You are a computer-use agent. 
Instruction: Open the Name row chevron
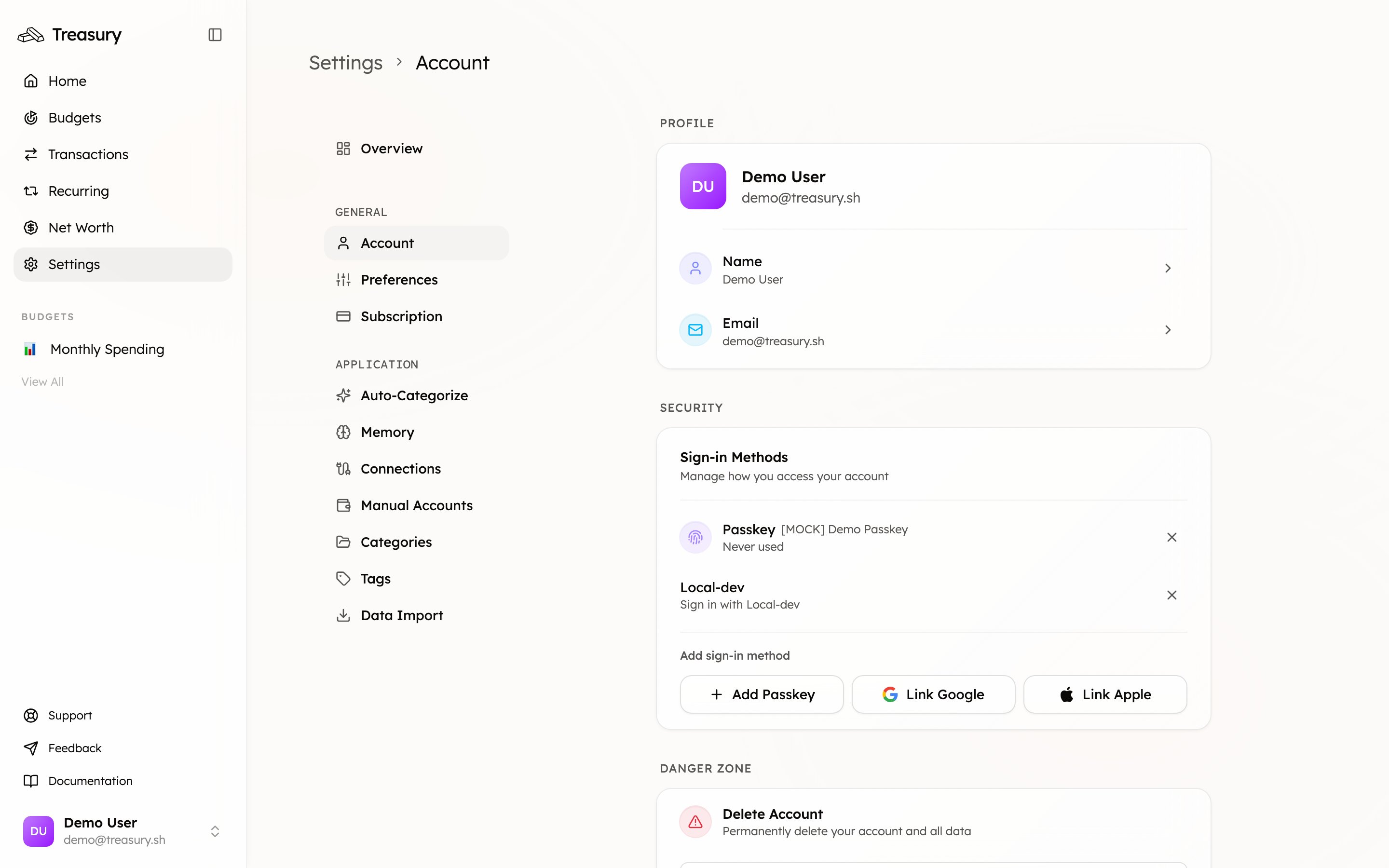tap(1168, 268)
